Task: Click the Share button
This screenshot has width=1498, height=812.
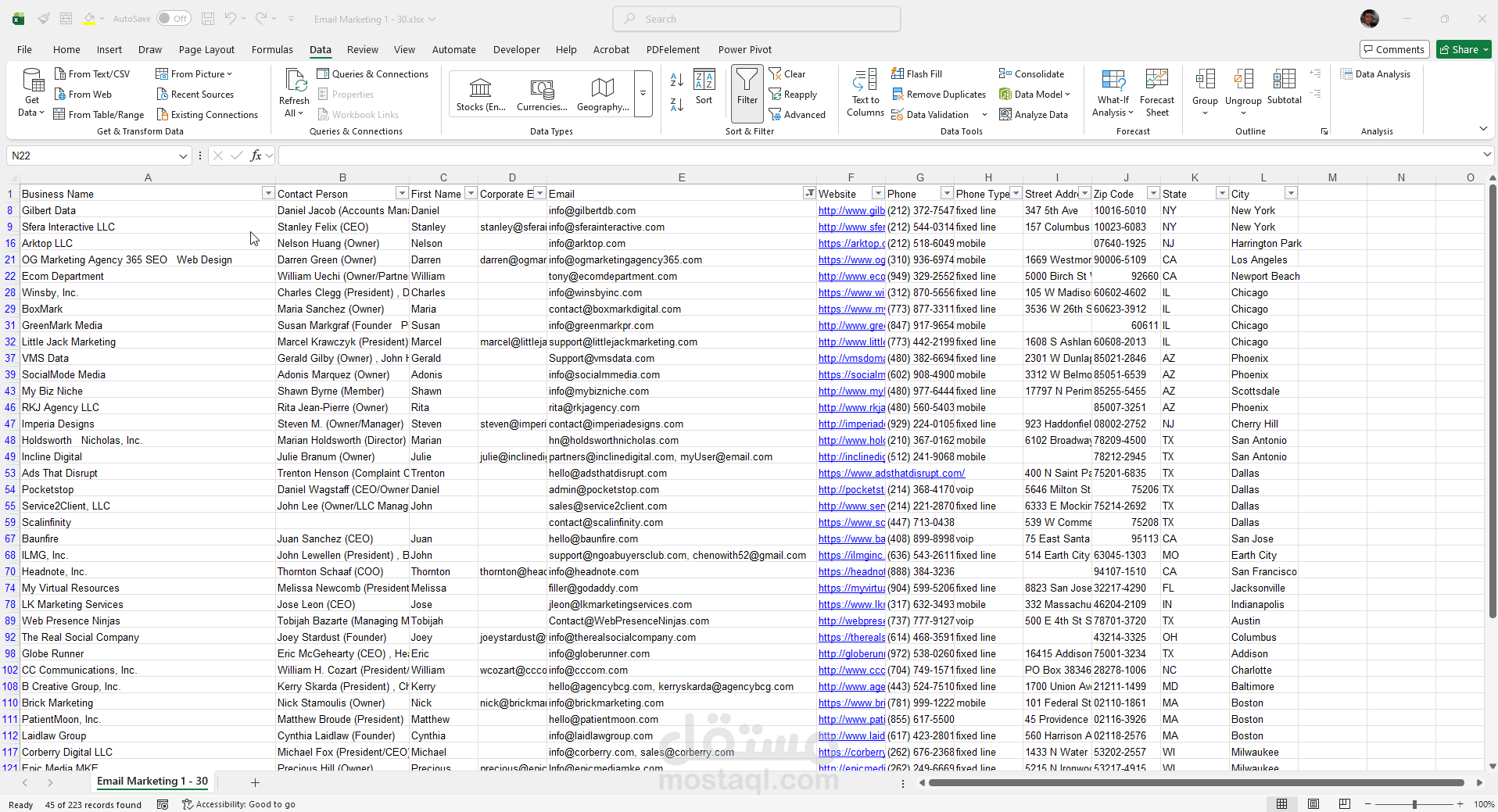Action: 1464,49
